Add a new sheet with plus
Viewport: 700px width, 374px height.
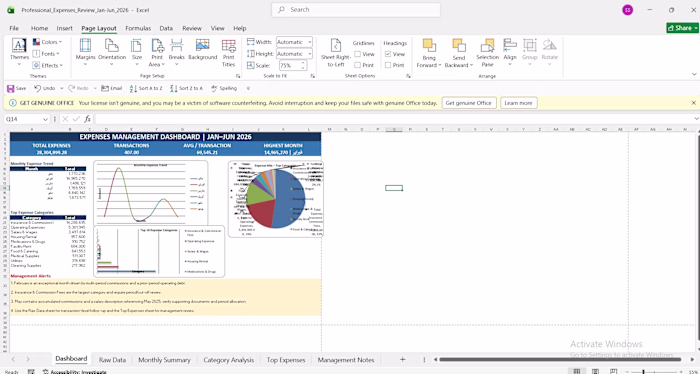point(402,359)
